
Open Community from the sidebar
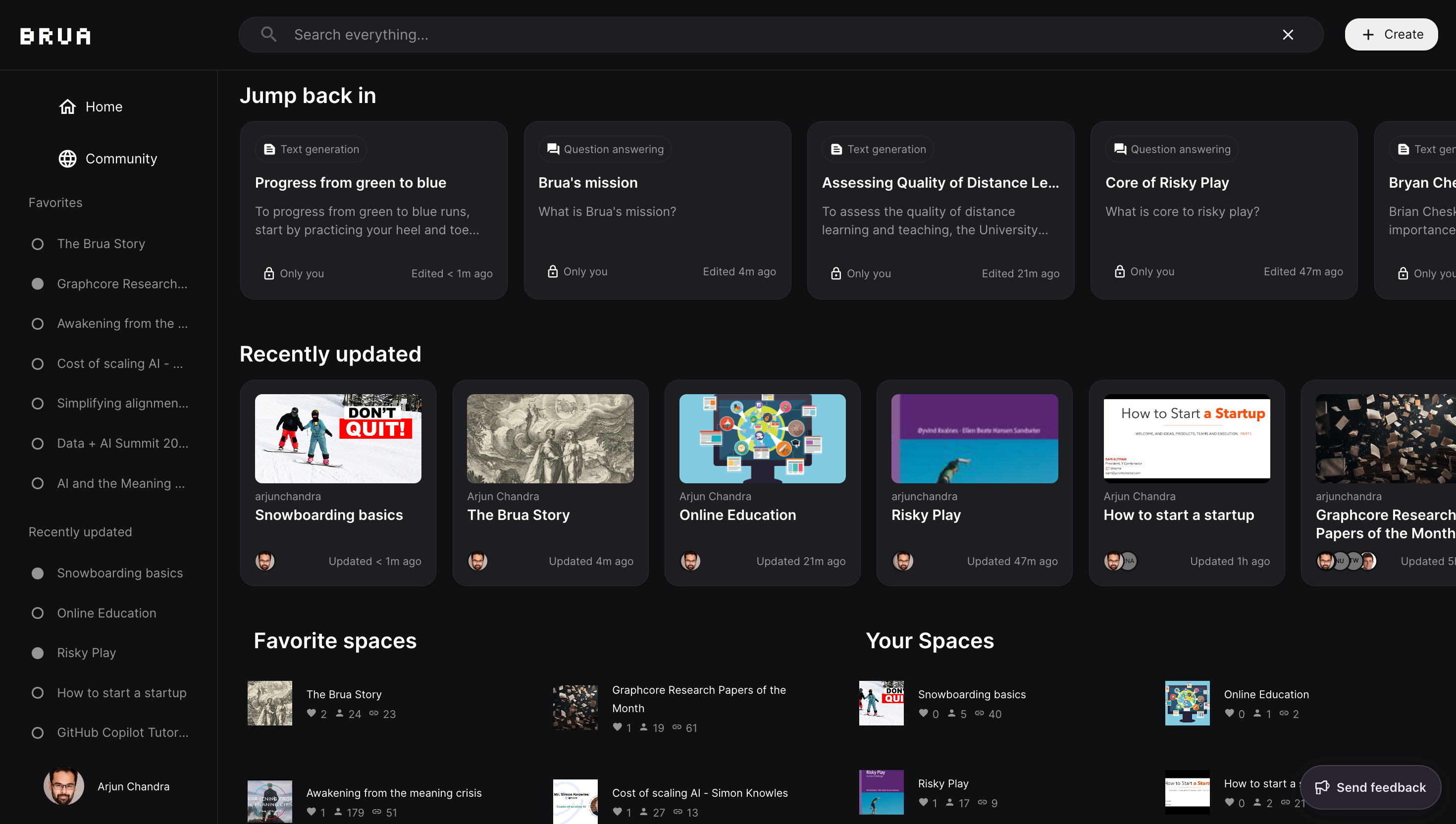108,158
